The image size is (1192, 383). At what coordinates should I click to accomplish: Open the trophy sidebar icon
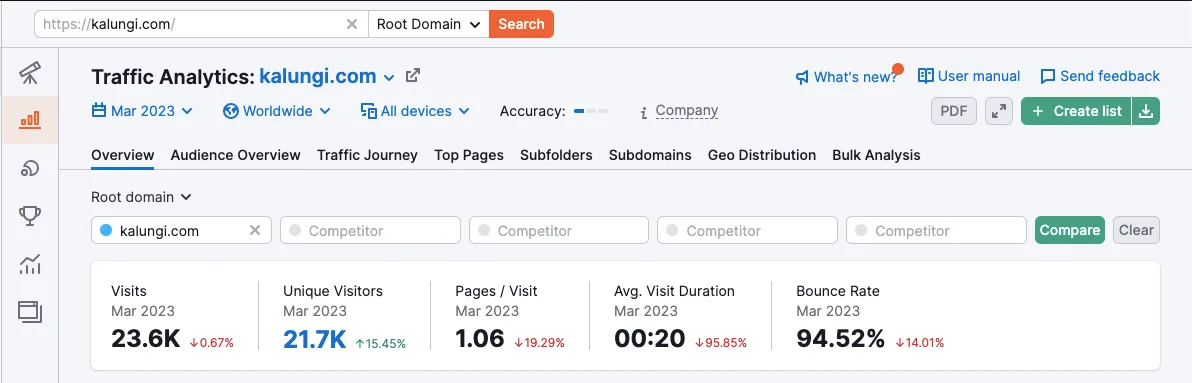30,217
